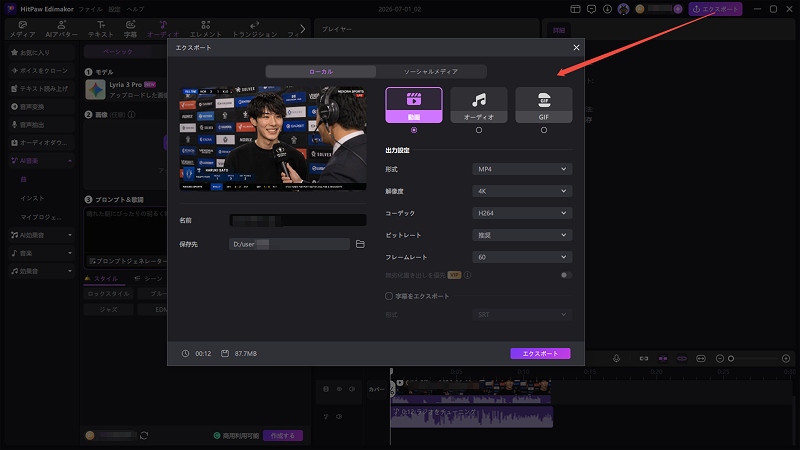Zoom in timeline with plus icon
The height and width of the screenshot is (450, 800).
(x=786, y=359)
